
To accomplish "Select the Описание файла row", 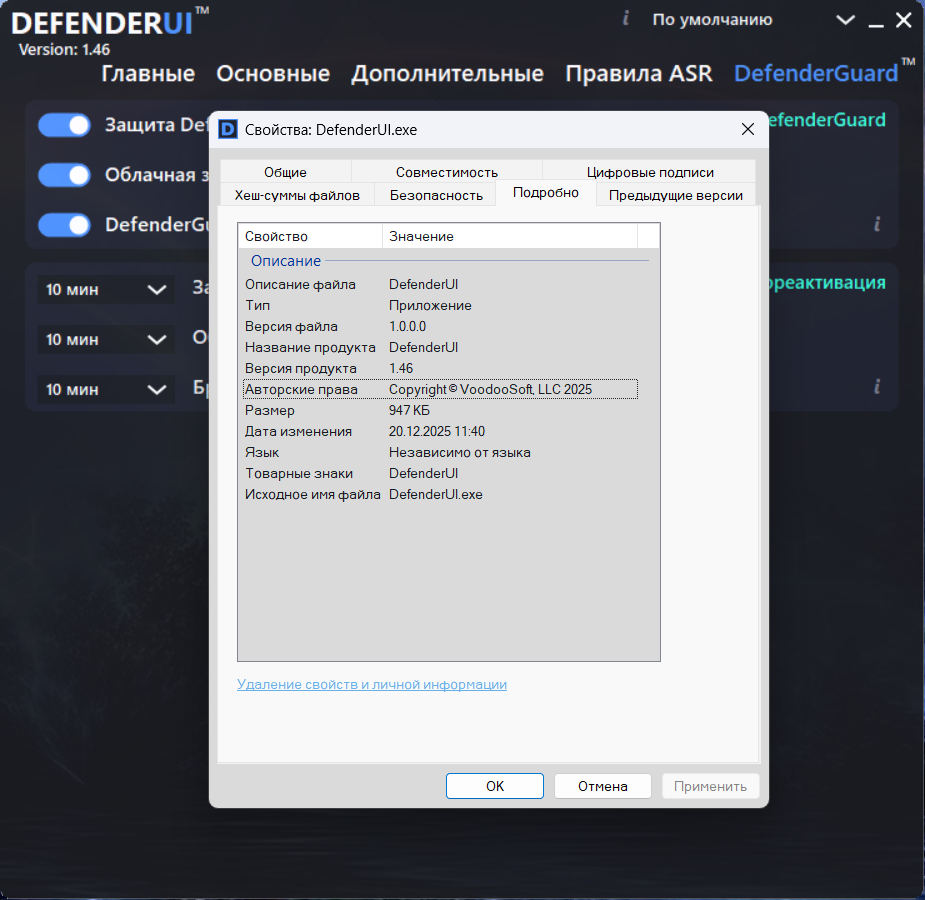I will tap(440, 284).
